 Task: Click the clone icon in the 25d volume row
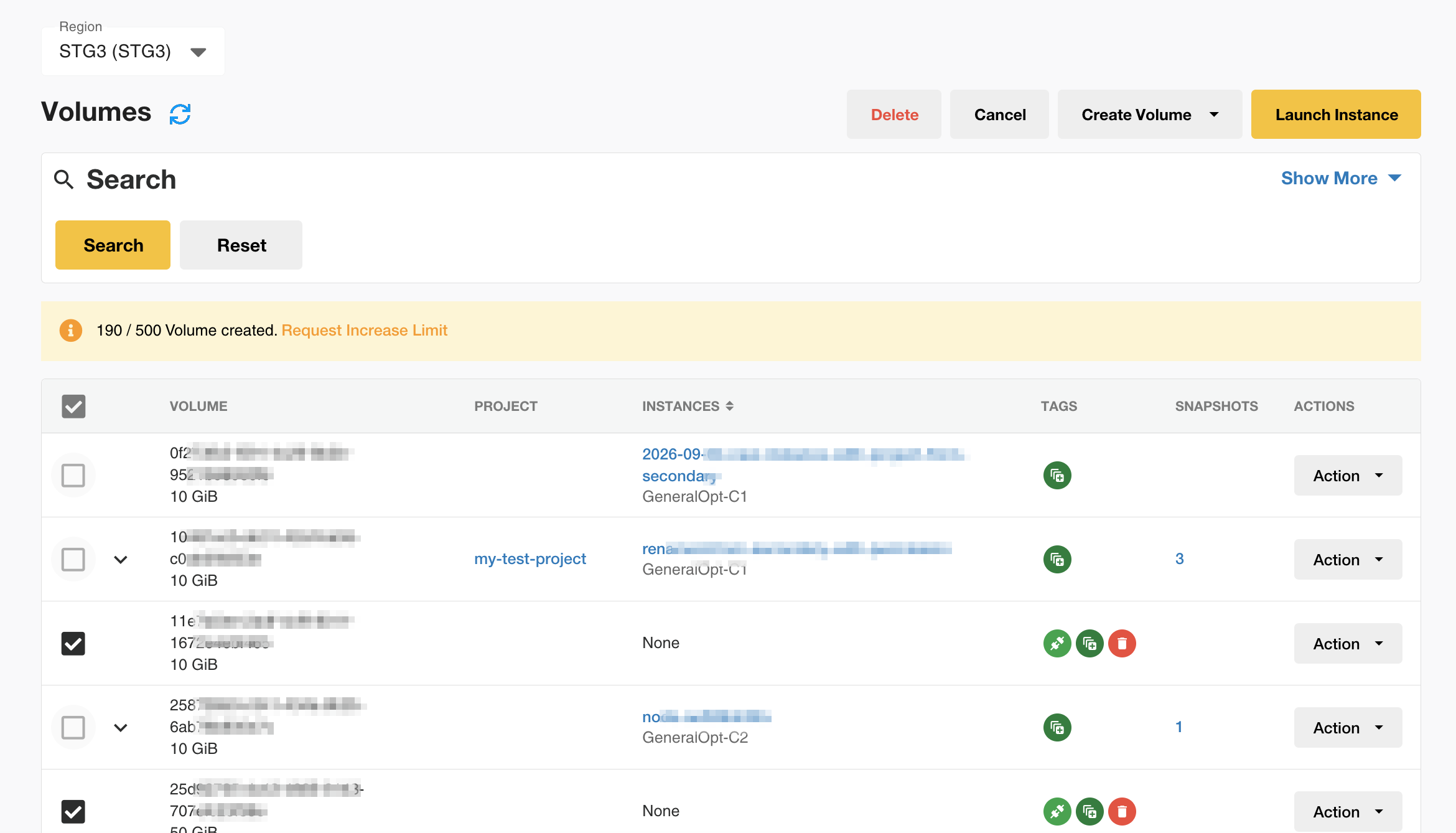pyautogui.click(x=1090, y=812)
